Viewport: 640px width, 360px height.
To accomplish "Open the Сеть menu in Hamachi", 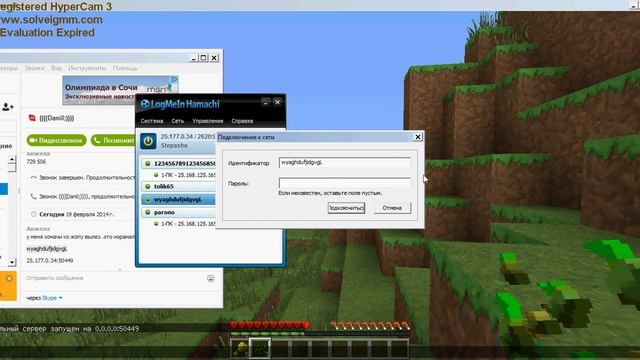I will (x=178, y=121).
